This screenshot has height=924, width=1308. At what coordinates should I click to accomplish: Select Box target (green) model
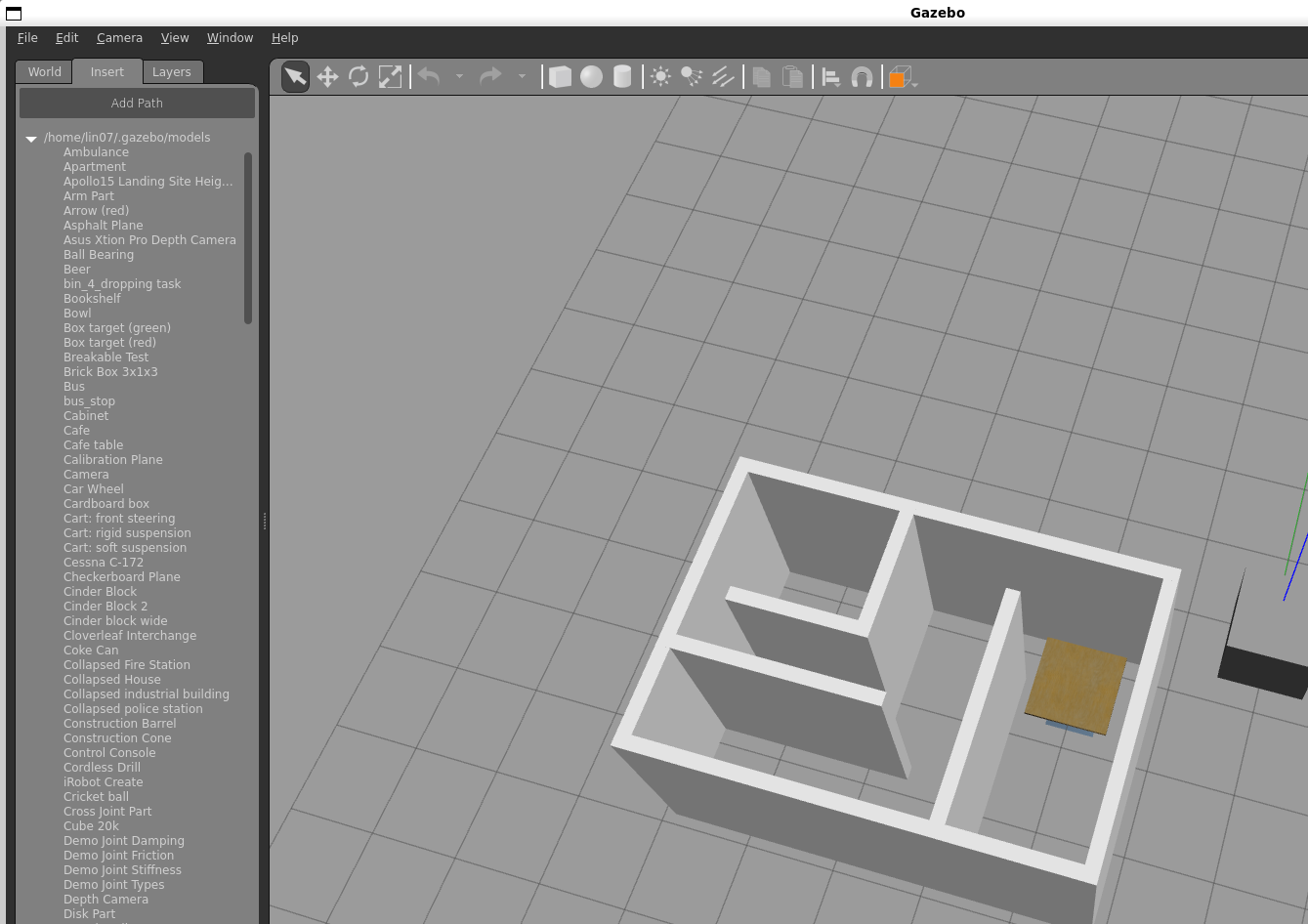pyautogui.click(x=117, y=328)
